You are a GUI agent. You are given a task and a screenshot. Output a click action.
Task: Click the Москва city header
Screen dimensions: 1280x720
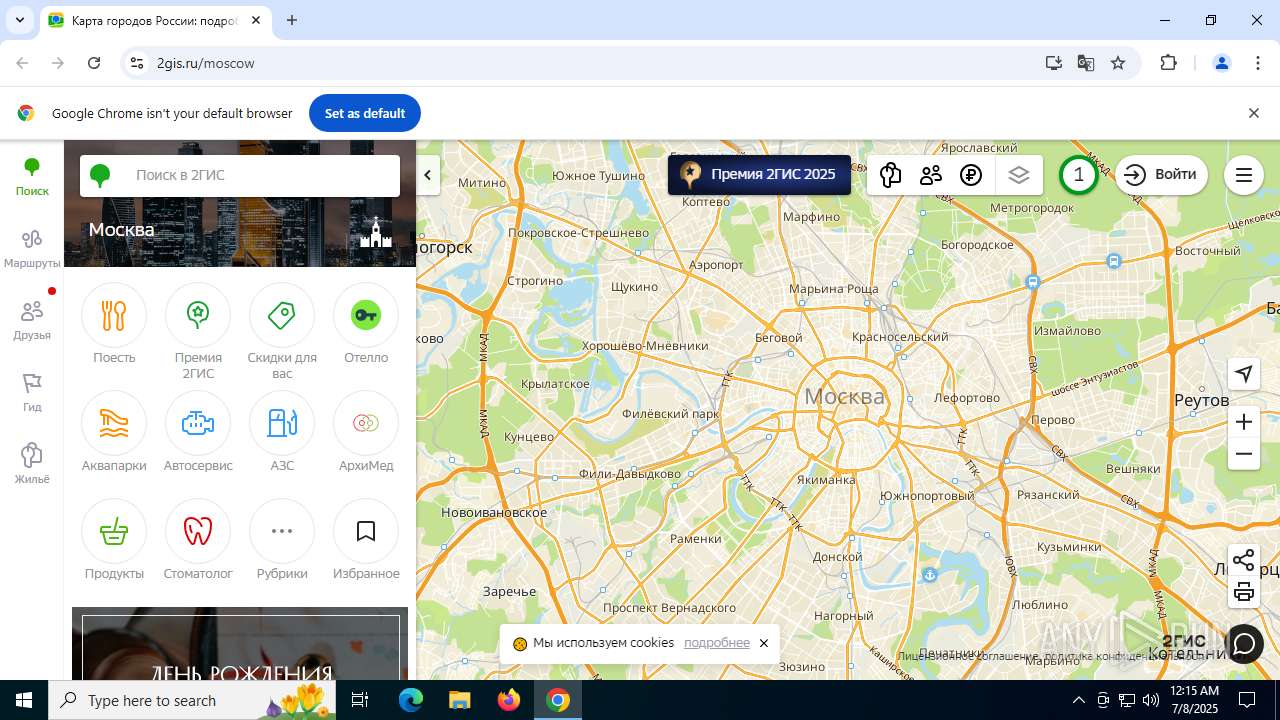121,229
